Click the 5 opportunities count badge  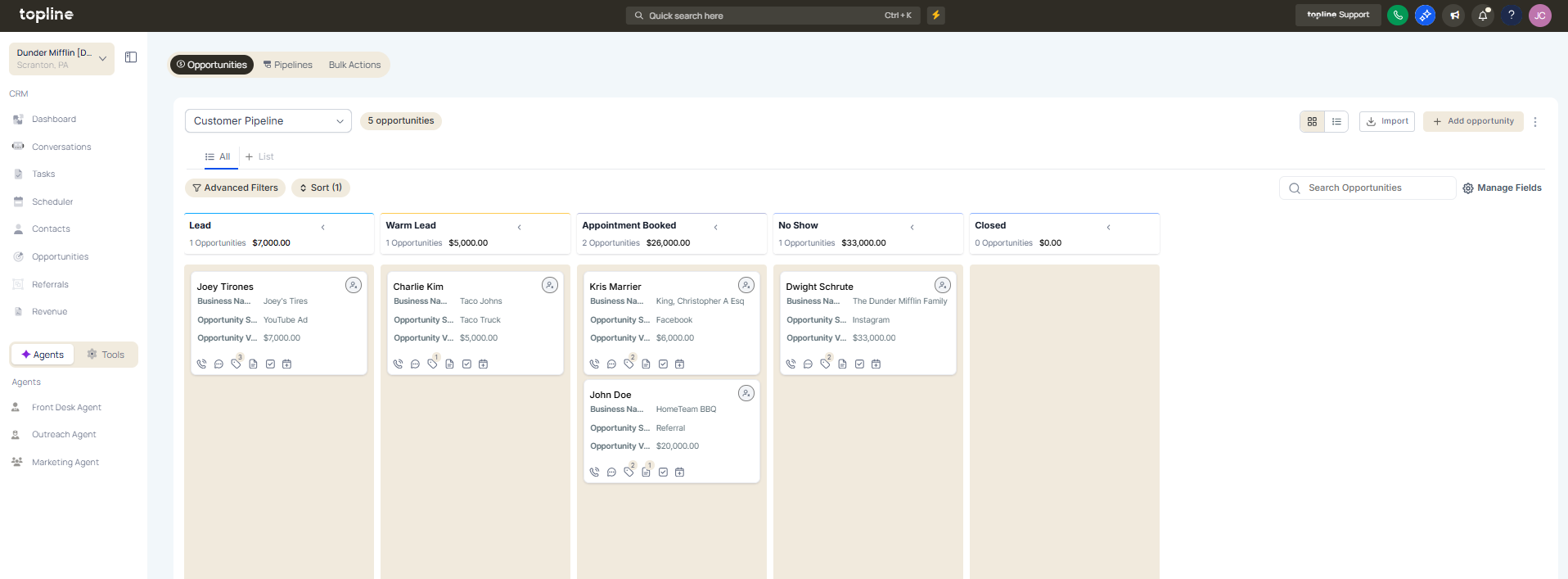[x=401, y=121]
